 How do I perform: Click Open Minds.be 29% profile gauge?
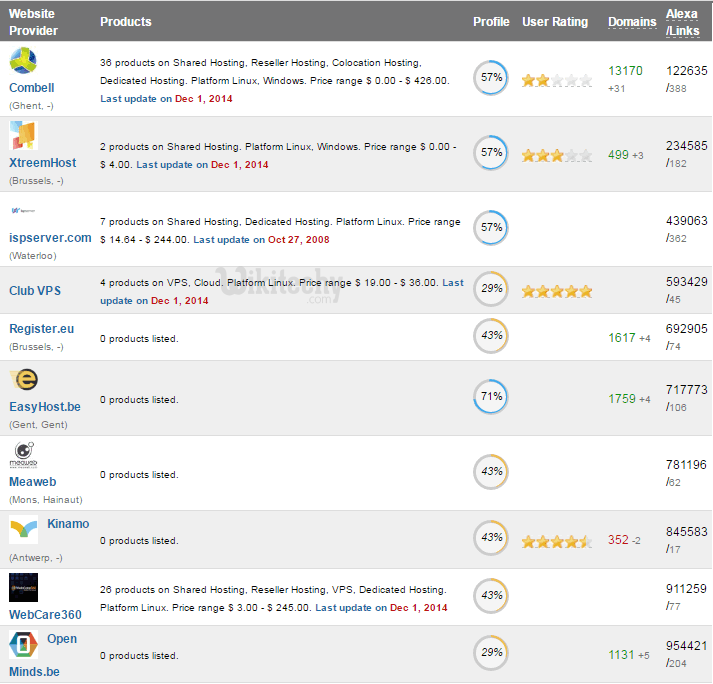491,653
